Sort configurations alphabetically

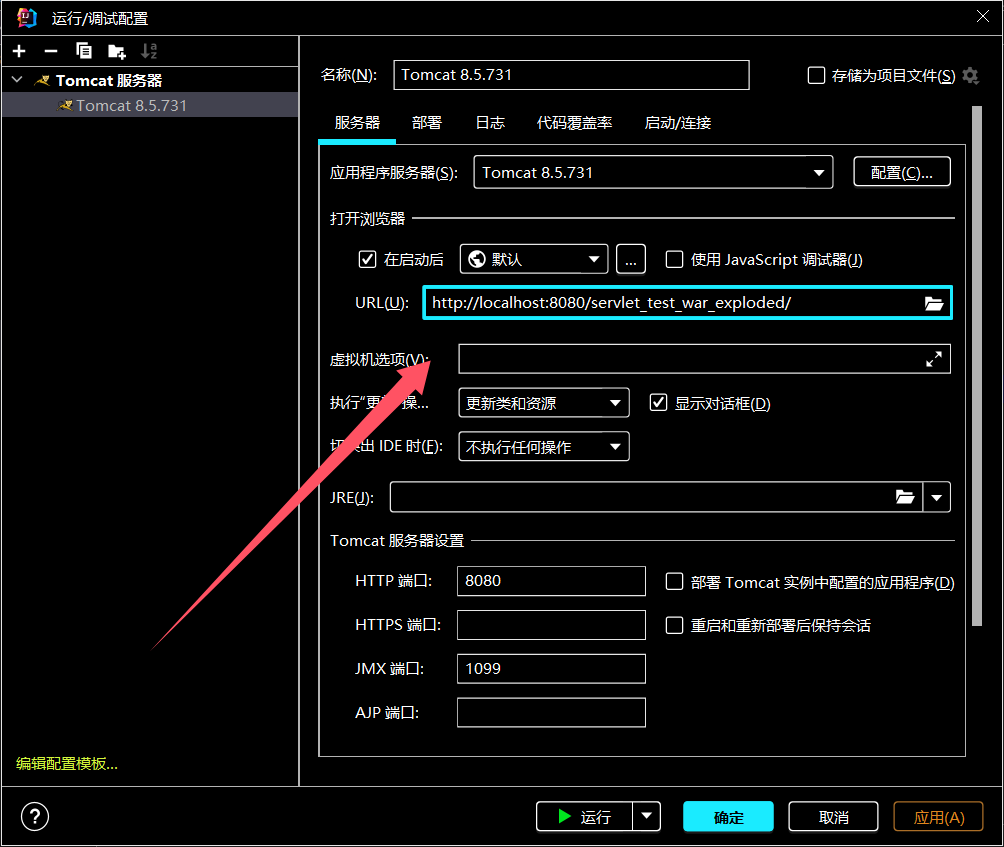(149, 51)
